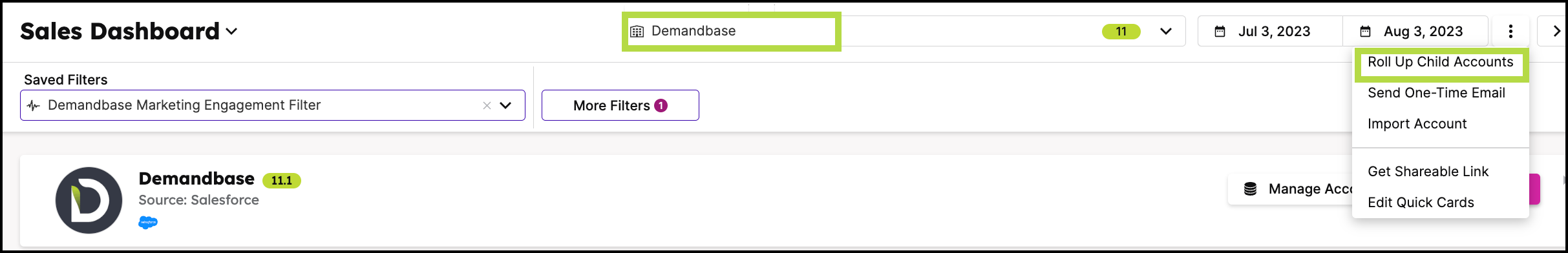The width and height of the screenshot is (1568, 253).
Task: Click the calendar icon next to Aug 3, 2023
Action: pos(1365,32)
